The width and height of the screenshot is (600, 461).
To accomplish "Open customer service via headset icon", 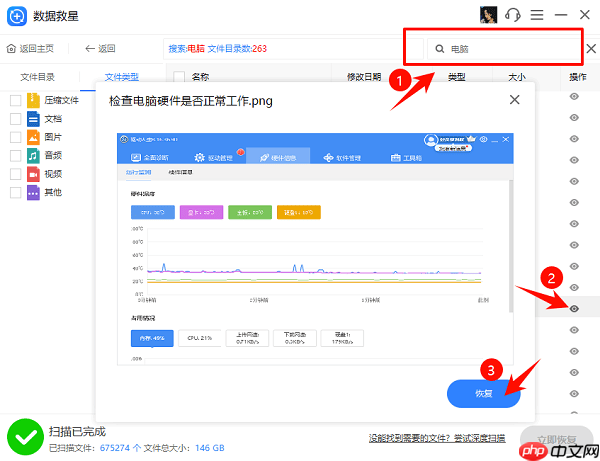I will click(x=513, y=16).
